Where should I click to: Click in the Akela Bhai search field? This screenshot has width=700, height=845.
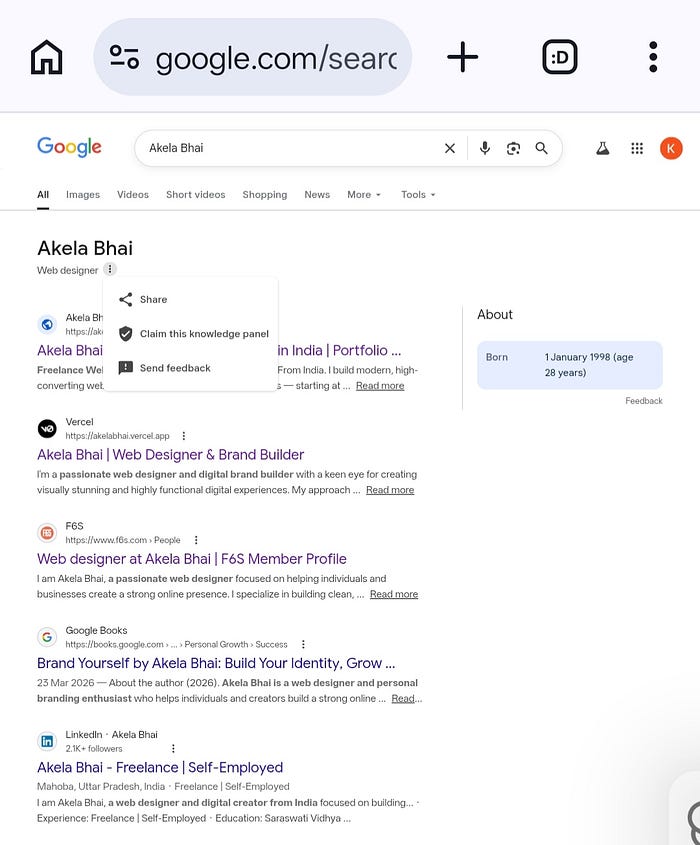pyautogui.click(x=291, y=148)
